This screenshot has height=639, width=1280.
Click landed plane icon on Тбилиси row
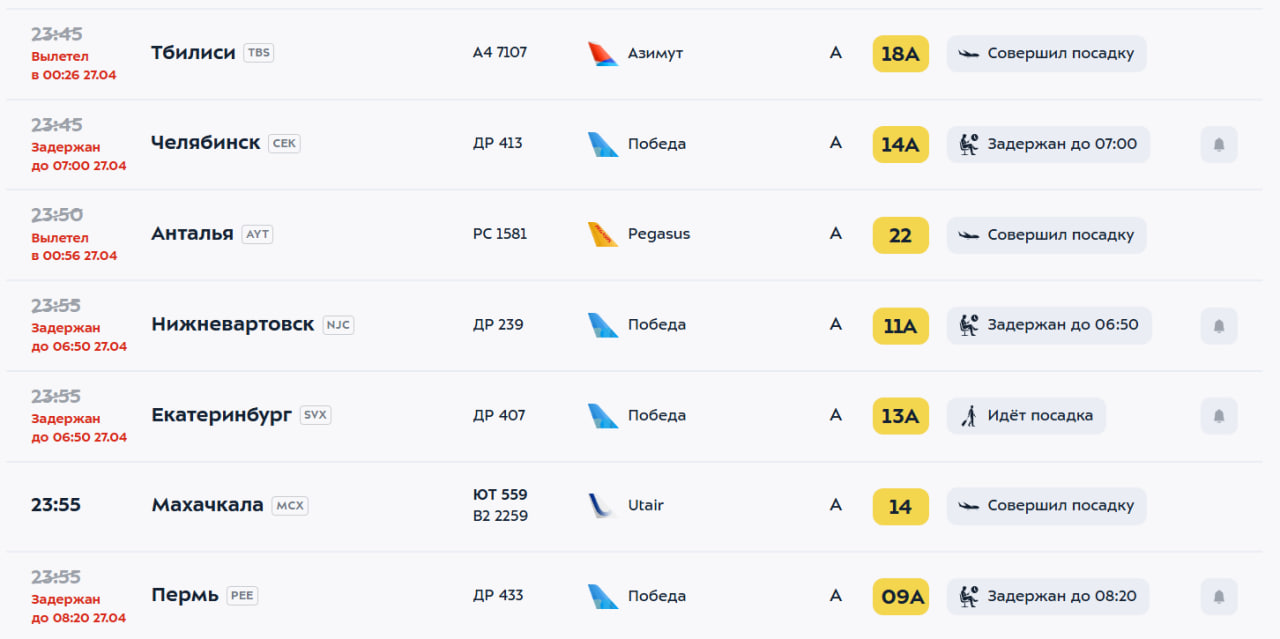pyautogui.click(x=968, y=54)
